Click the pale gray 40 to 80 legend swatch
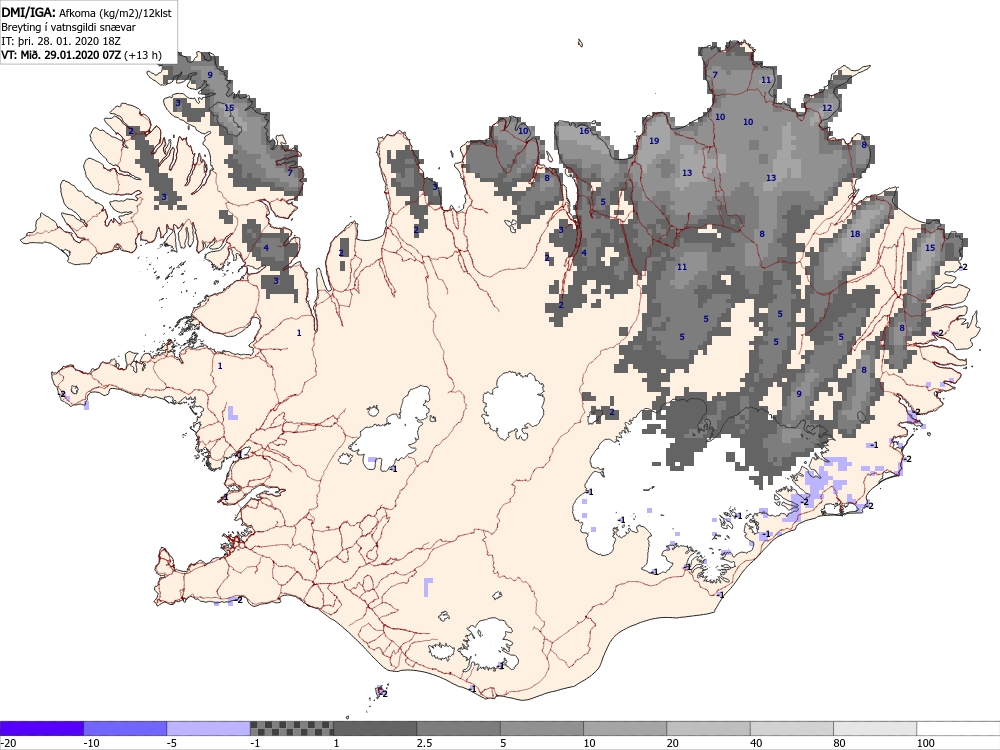 791,728
